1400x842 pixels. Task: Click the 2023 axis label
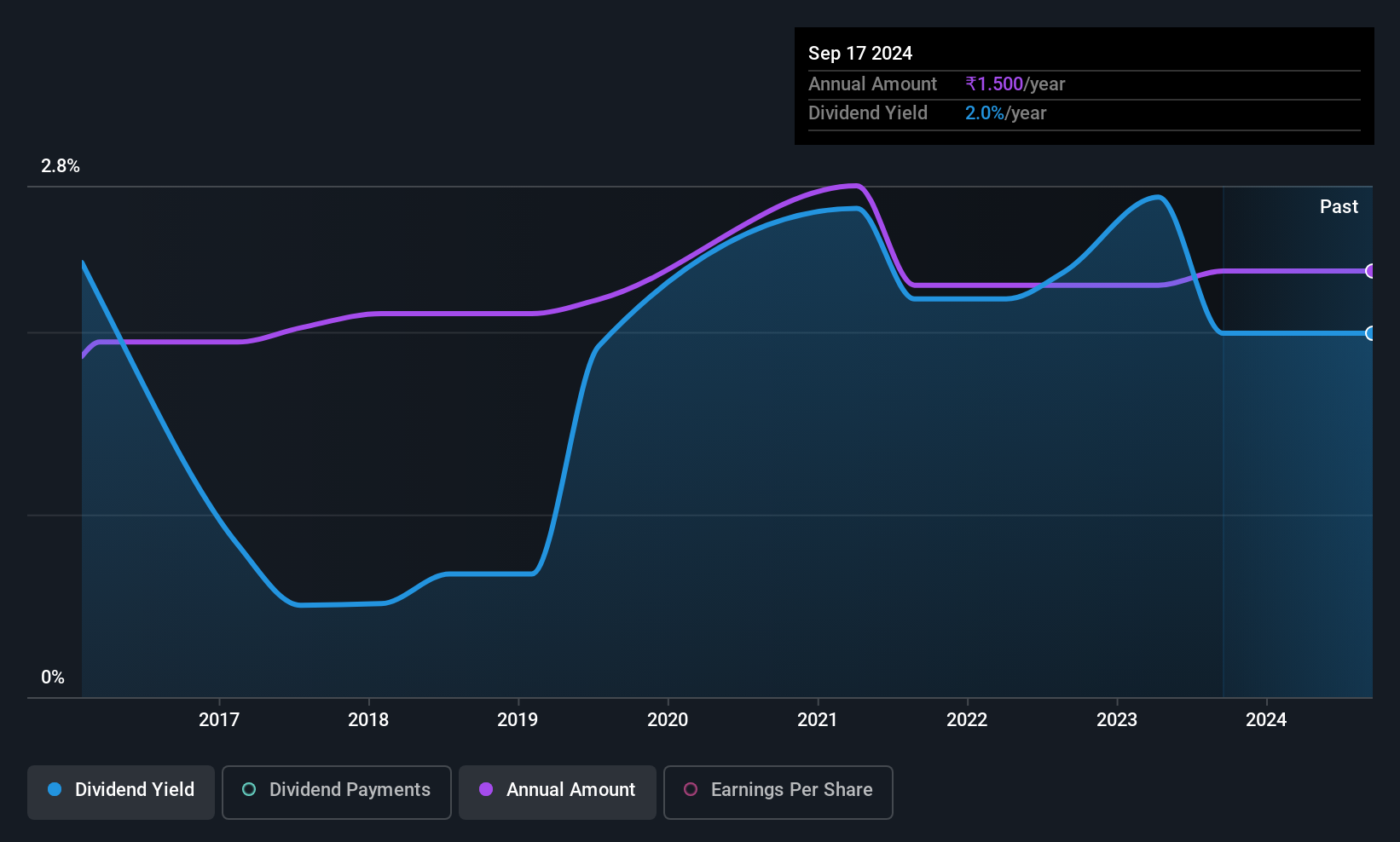pyautogui.click(x=1117, y=720)
